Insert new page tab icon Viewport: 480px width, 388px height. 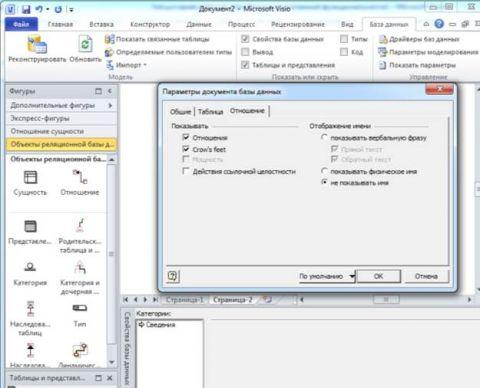pyautogui.click(x=267, y=299)
